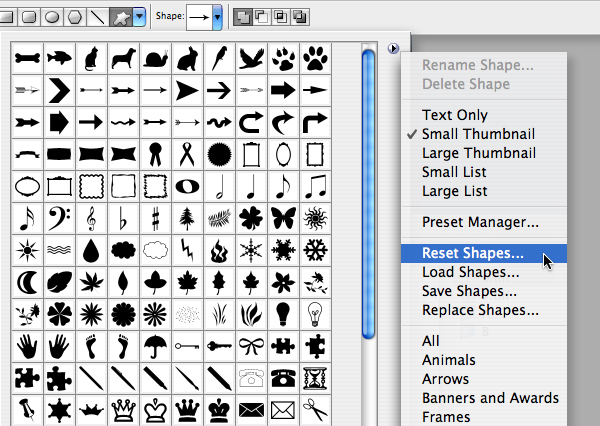Screen dimensions: 600x426
Task: Pick the sitting cat shape
Action: click(x=91, y=58)
